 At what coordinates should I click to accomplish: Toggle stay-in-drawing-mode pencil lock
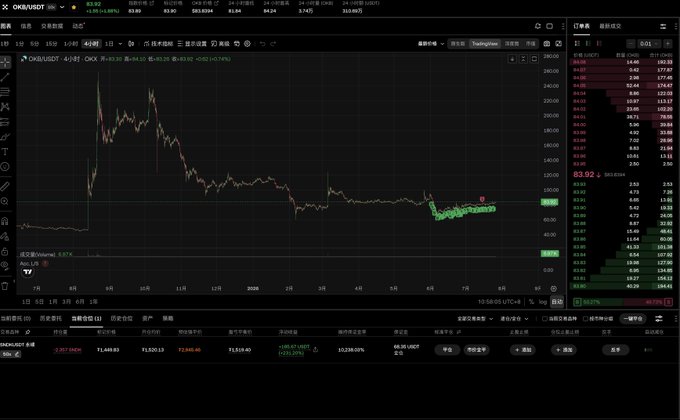(x=5, y=236)
